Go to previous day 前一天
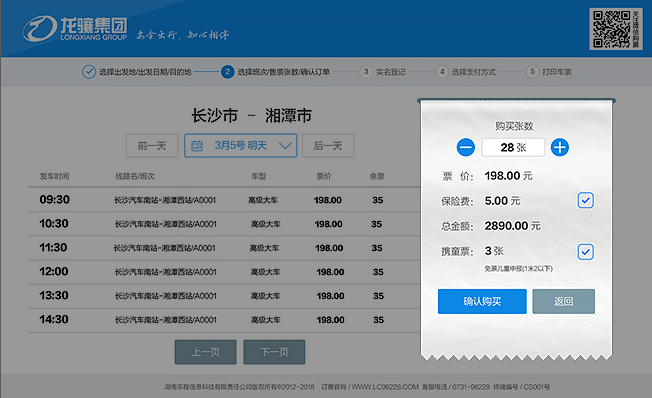Viewport: 652px width, 398px height. (152, 146)
